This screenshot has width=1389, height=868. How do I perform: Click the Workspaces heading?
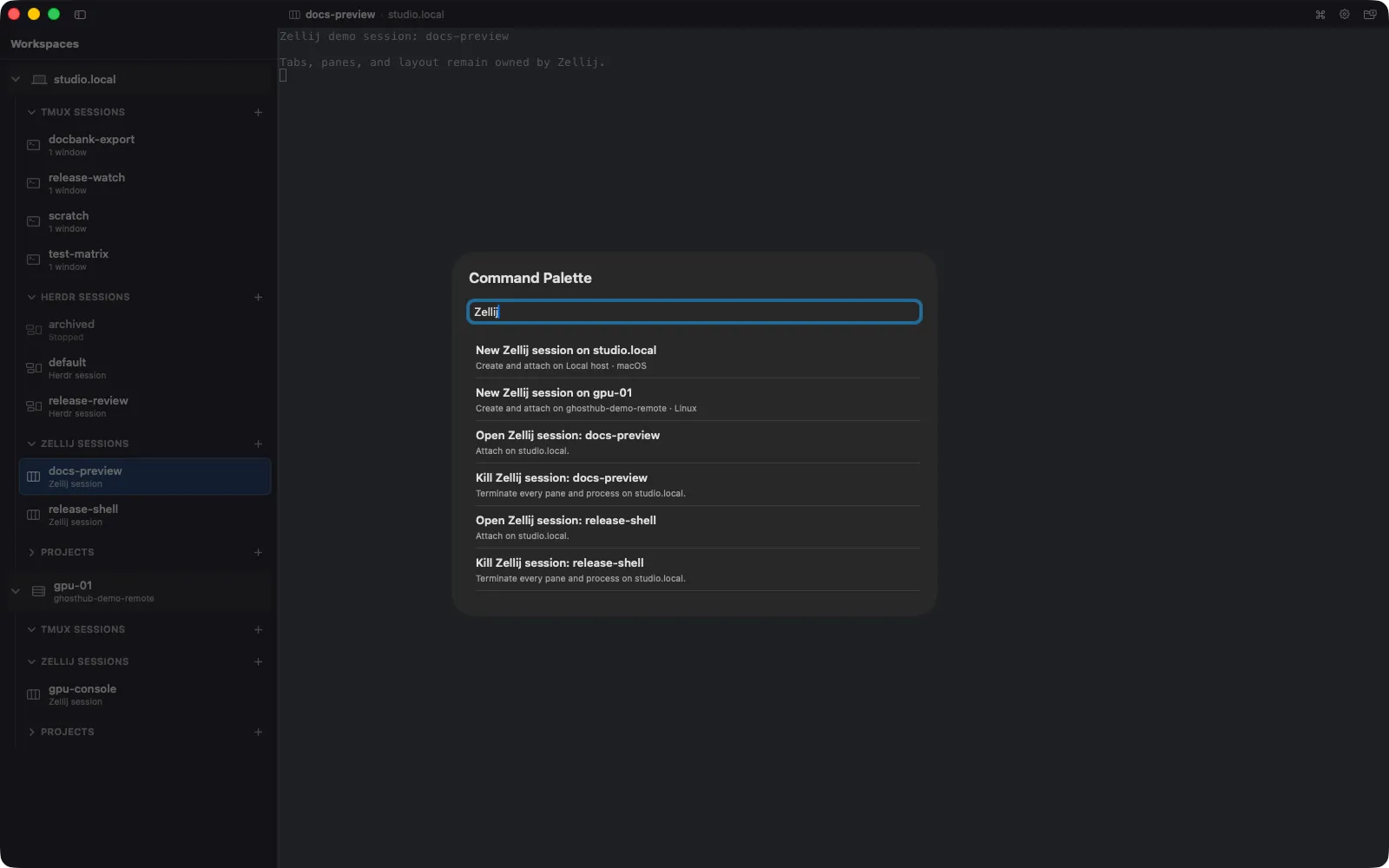click(44, 44)
